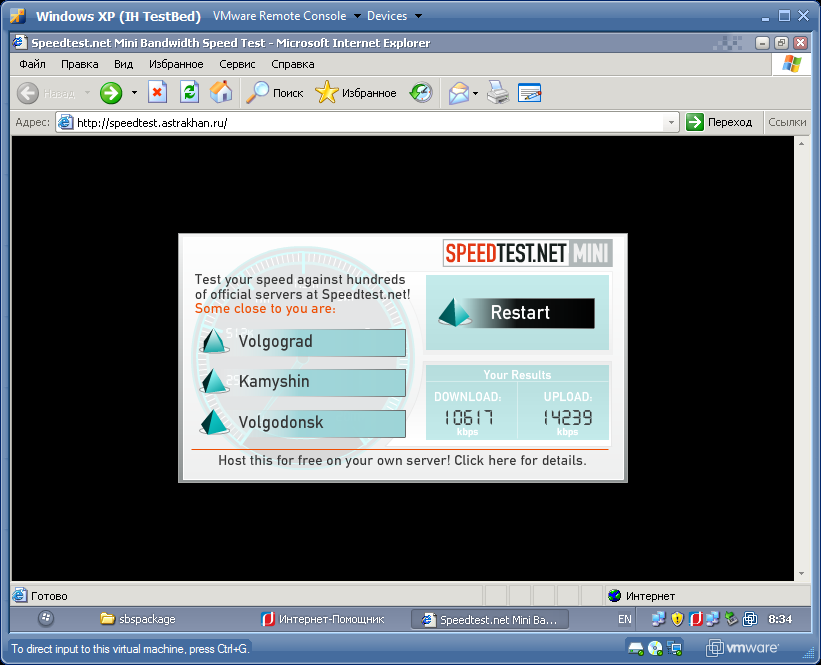Open the Справка menu
821x665 pixels.
pos(293,64)
